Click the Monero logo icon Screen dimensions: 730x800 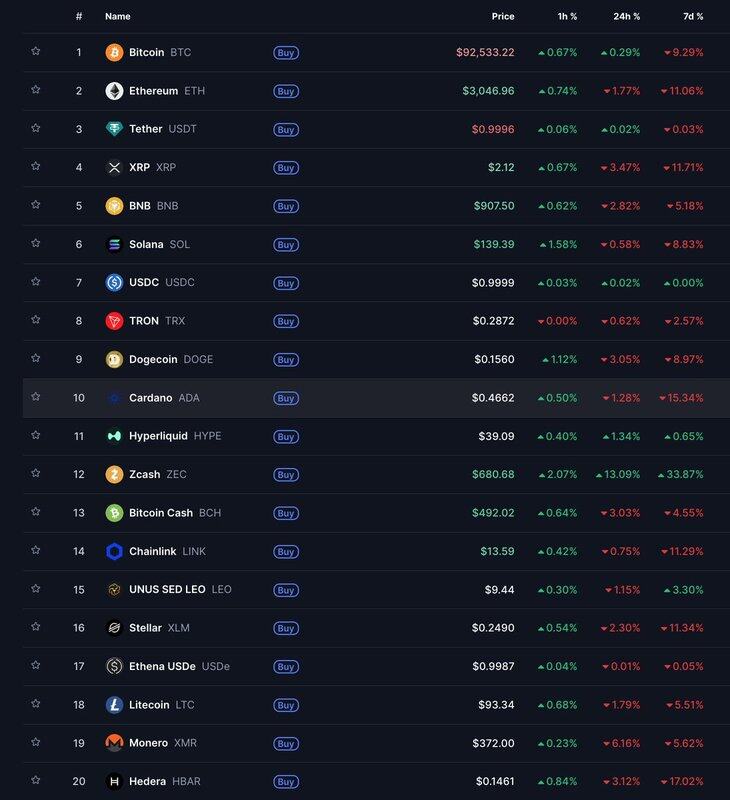(114, 743)
